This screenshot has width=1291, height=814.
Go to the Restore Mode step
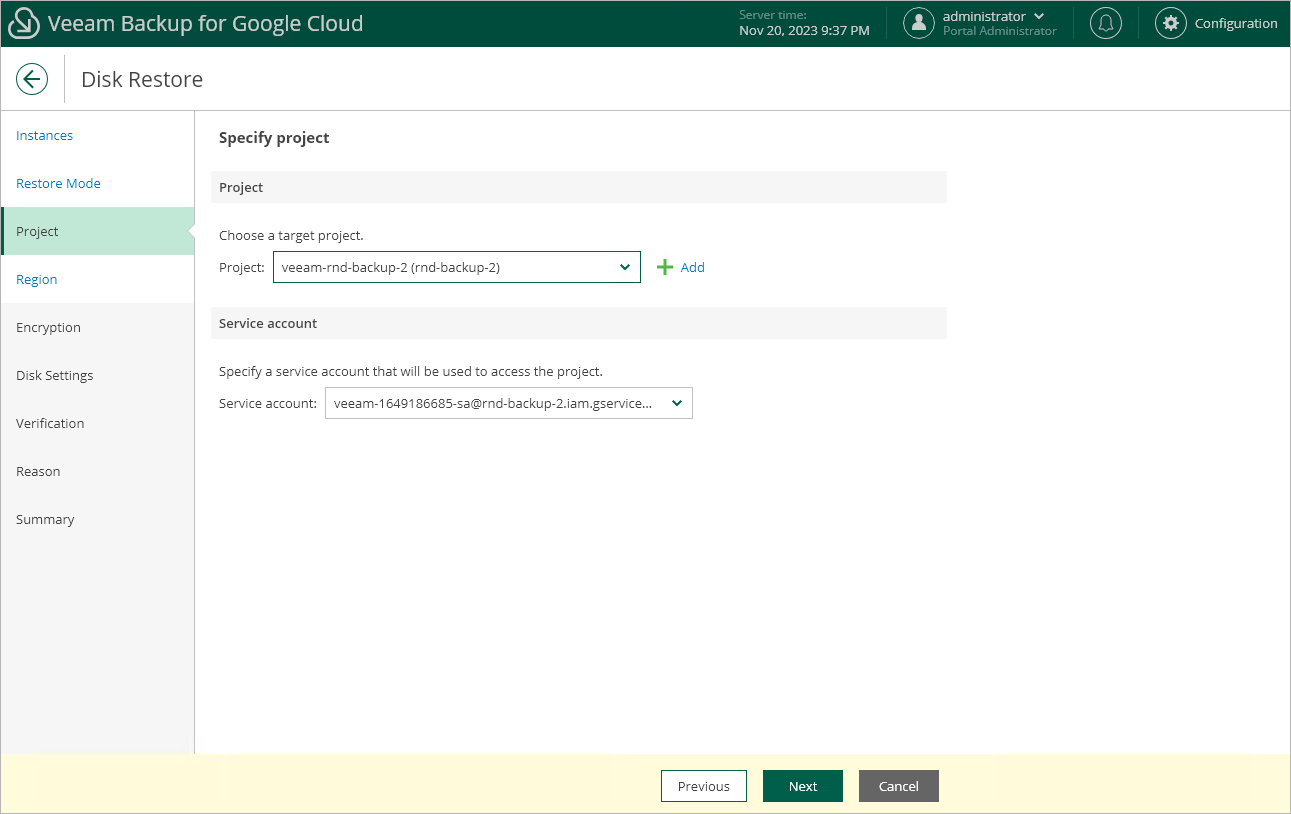coord(97,183)
